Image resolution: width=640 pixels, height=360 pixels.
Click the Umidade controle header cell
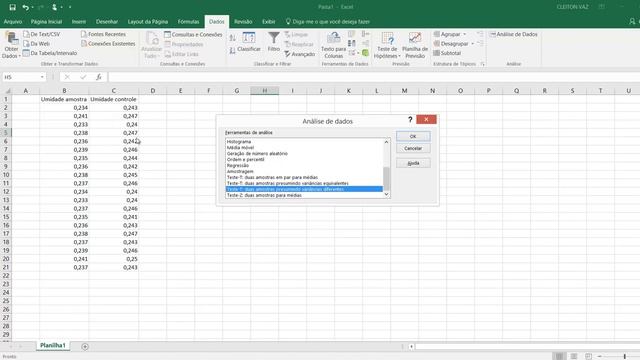[113, 99]
